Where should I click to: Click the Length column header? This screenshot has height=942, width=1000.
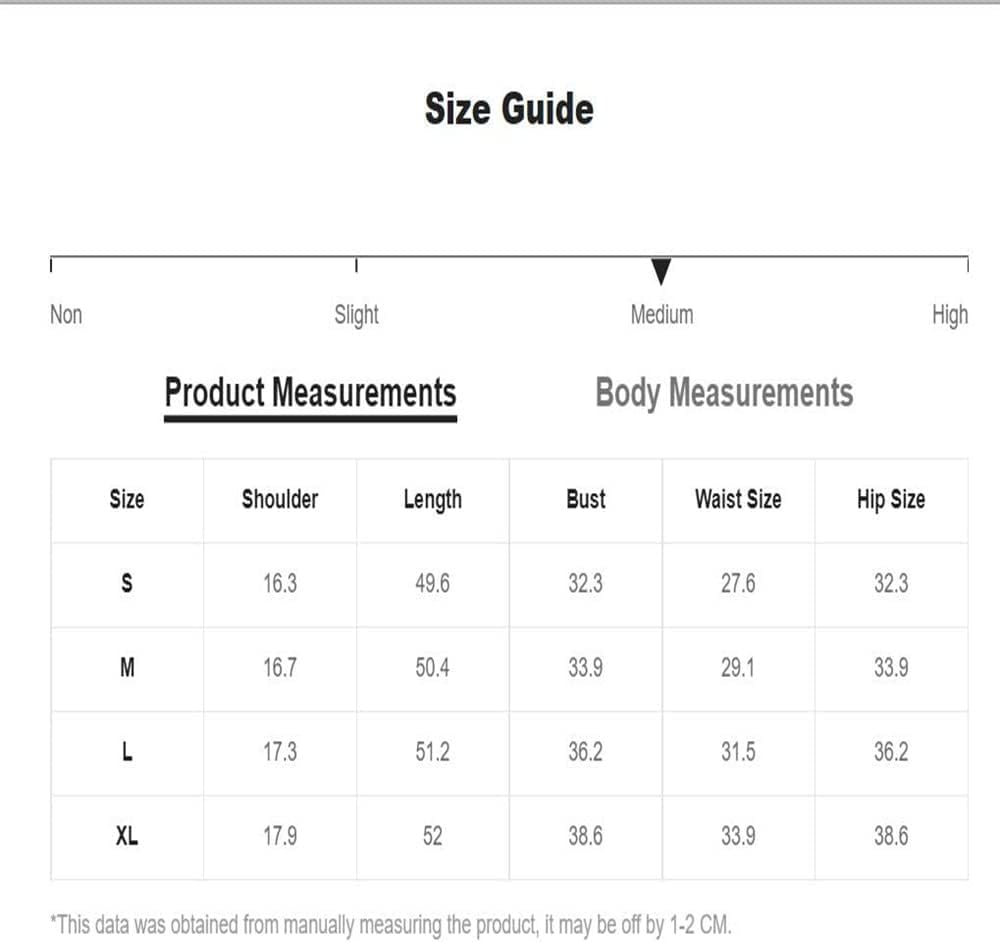pyautogui.click(x=432, y=500)
